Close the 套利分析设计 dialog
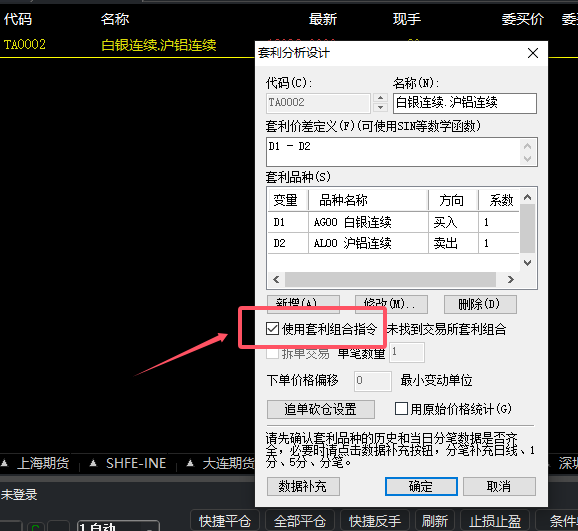 coord(533,53)
